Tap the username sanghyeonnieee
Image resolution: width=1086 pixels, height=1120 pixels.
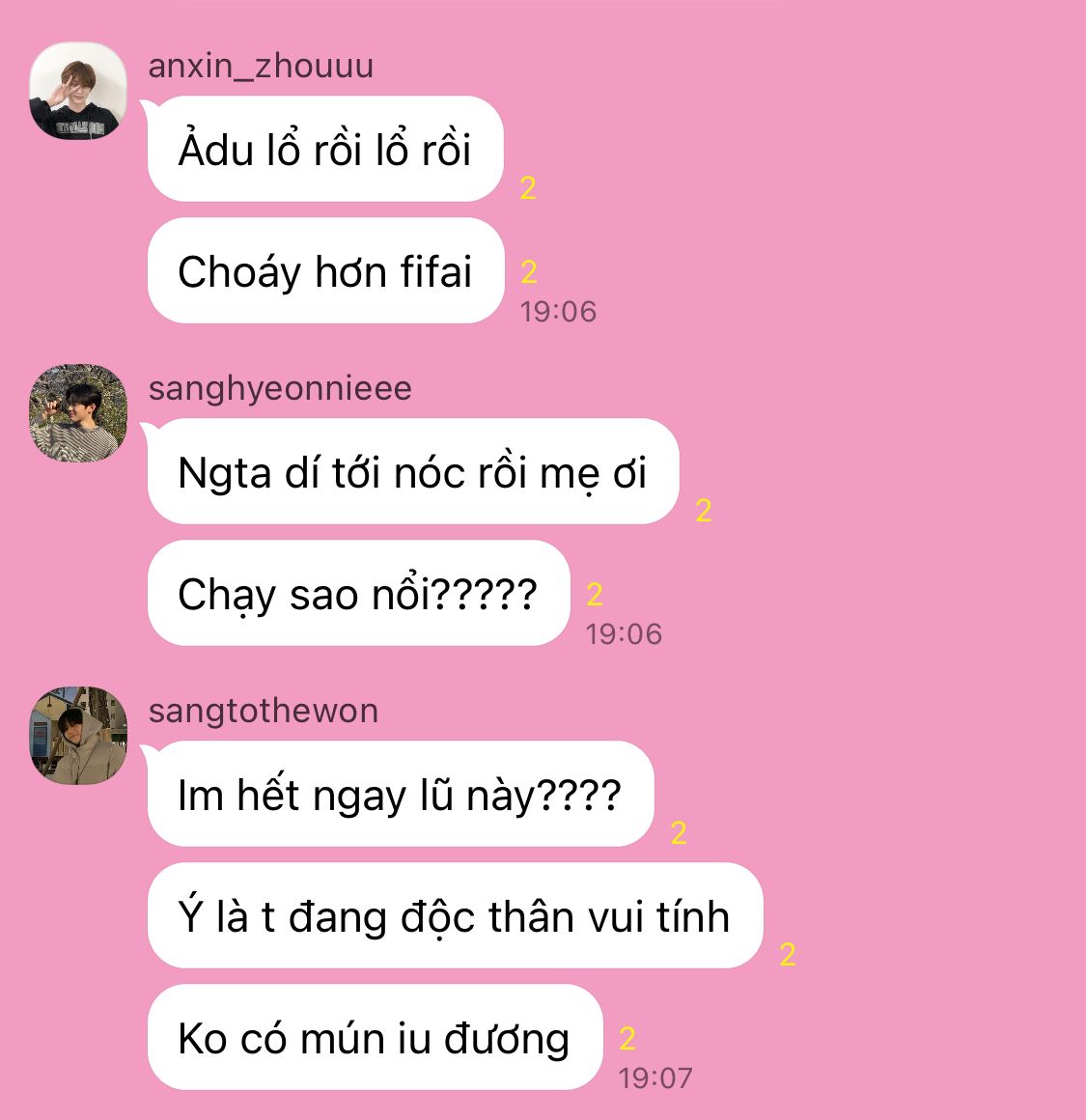(x=280, y=388)
